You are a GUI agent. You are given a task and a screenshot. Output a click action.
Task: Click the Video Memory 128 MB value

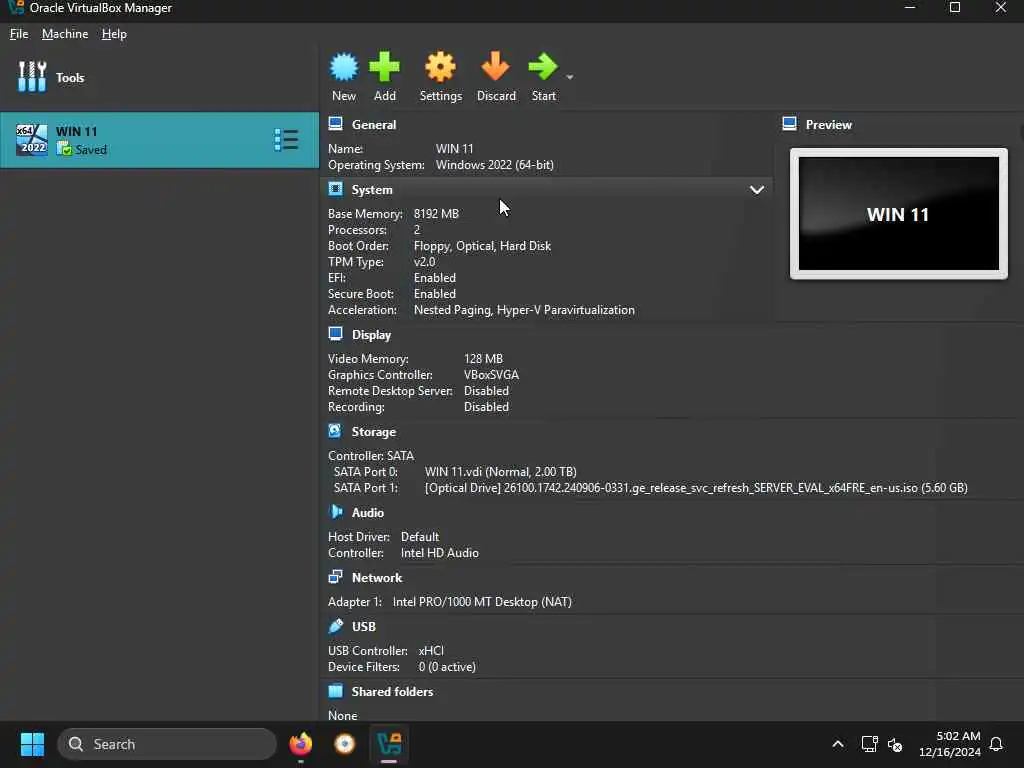click(x=483, y=359)
